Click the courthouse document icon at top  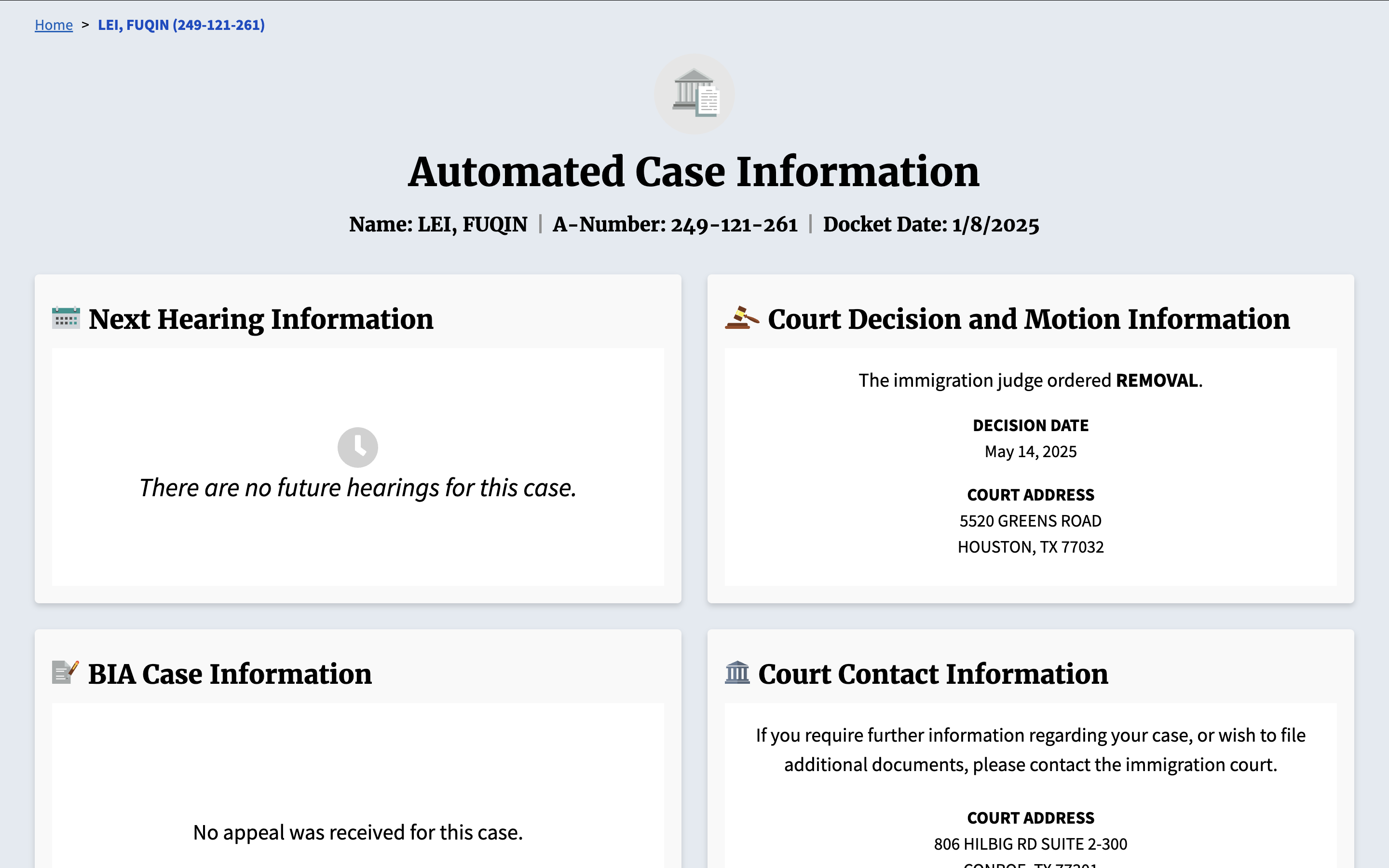(x=694, y=94)
